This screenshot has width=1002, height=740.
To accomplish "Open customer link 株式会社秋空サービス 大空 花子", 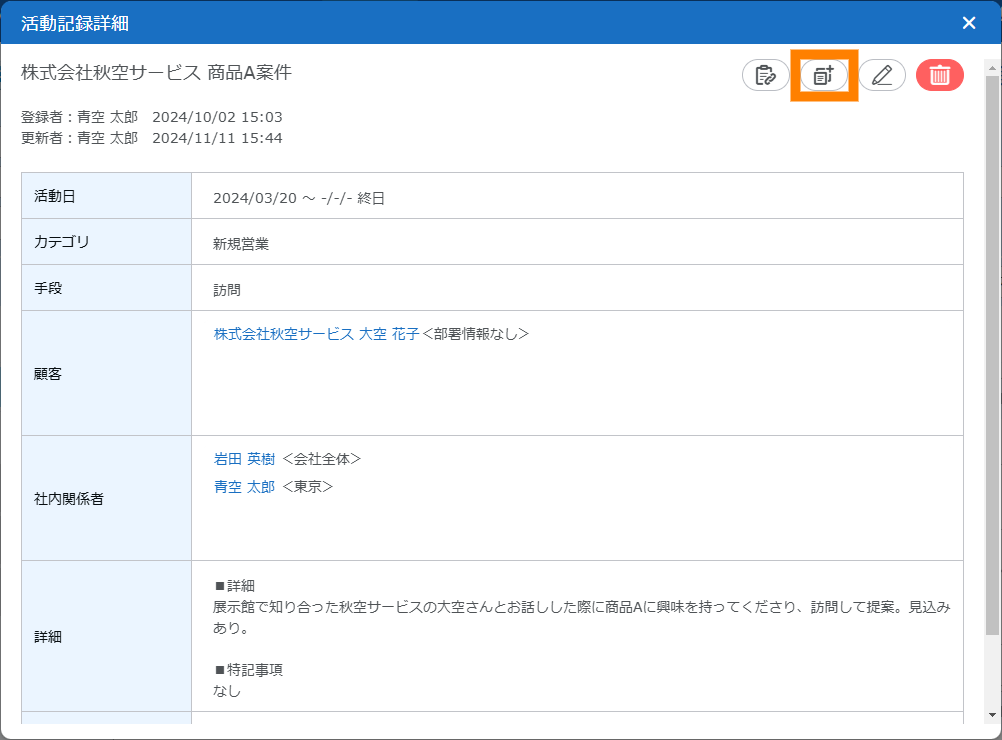I will click(x=316, y=334).
